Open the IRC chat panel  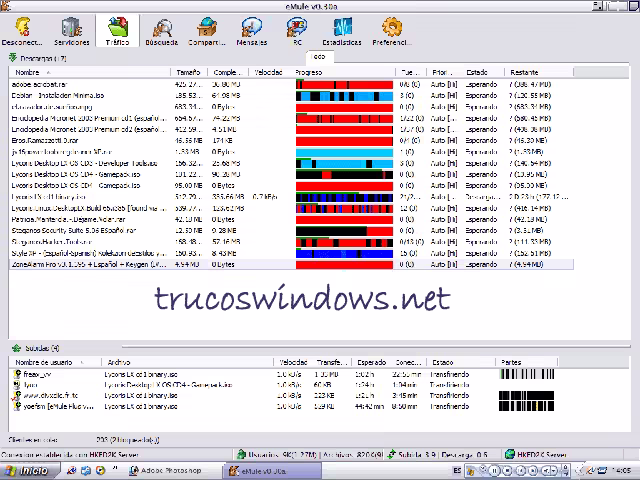tap(297, 31)
